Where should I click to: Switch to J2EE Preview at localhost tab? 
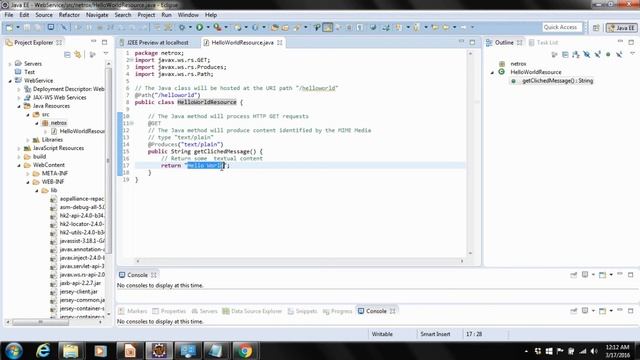pos(158,42)
